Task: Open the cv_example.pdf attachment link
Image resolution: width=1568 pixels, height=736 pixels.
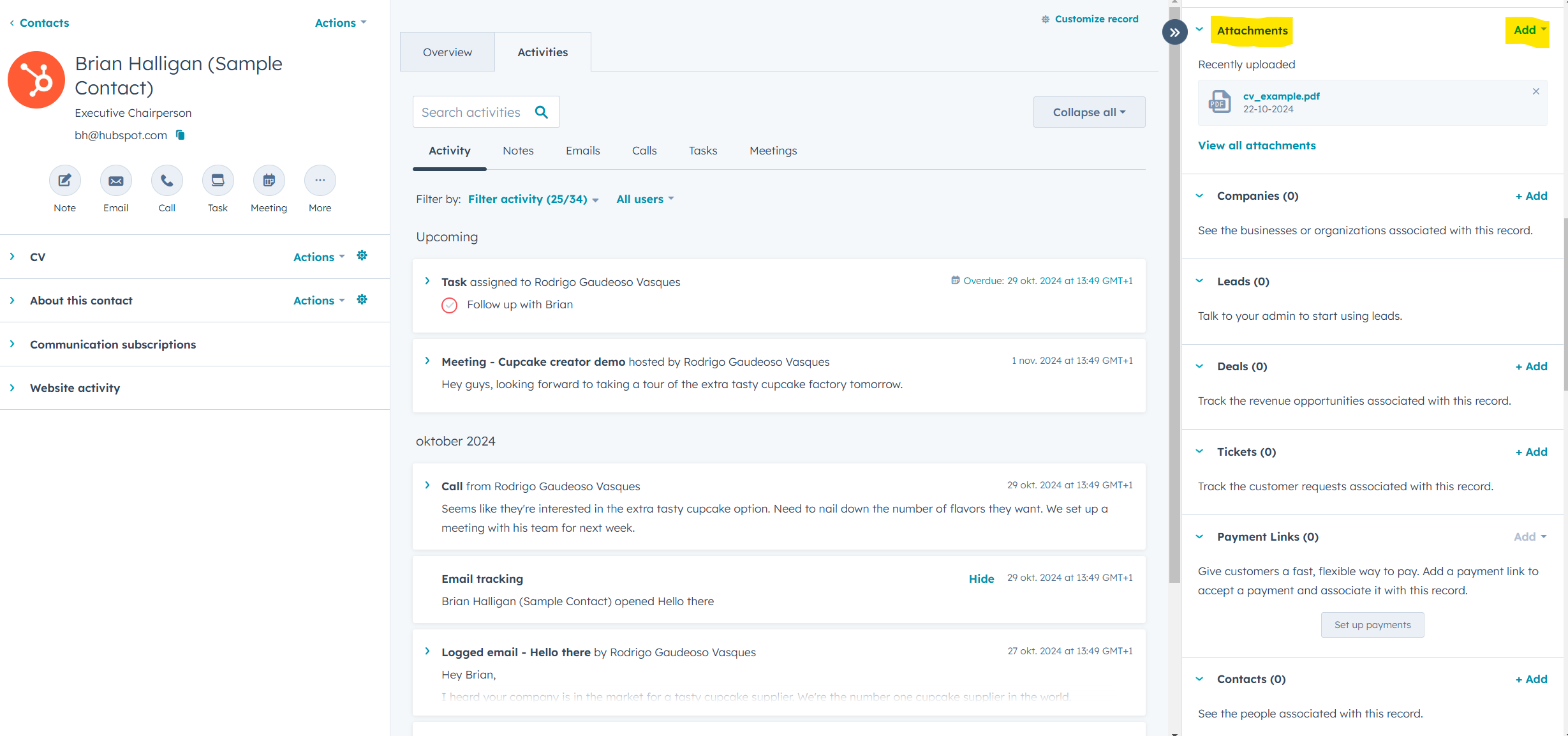Action: tap(1281, 96)
